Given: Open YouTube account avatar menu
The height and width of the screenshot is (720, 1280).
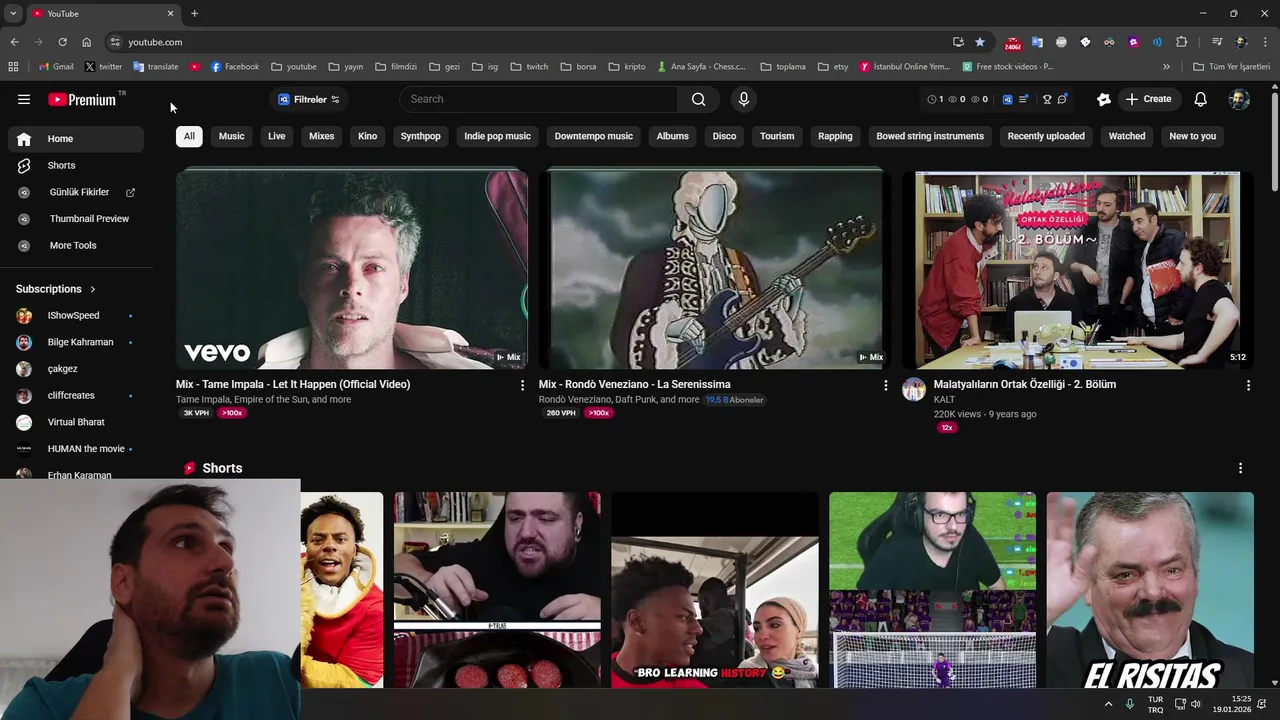Looking at the screenshot, I should [1239, 99].
